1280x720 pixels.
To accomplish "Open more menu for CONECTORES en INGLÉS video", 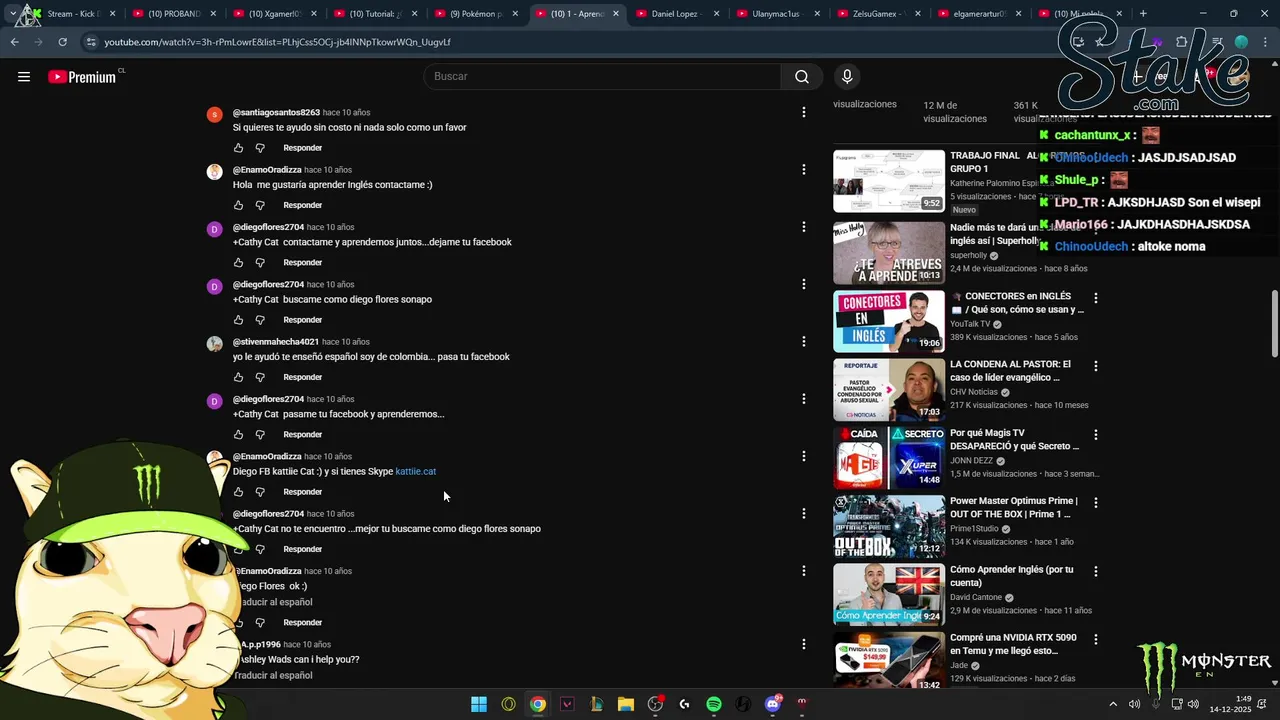I will [x=1096, y=298].
